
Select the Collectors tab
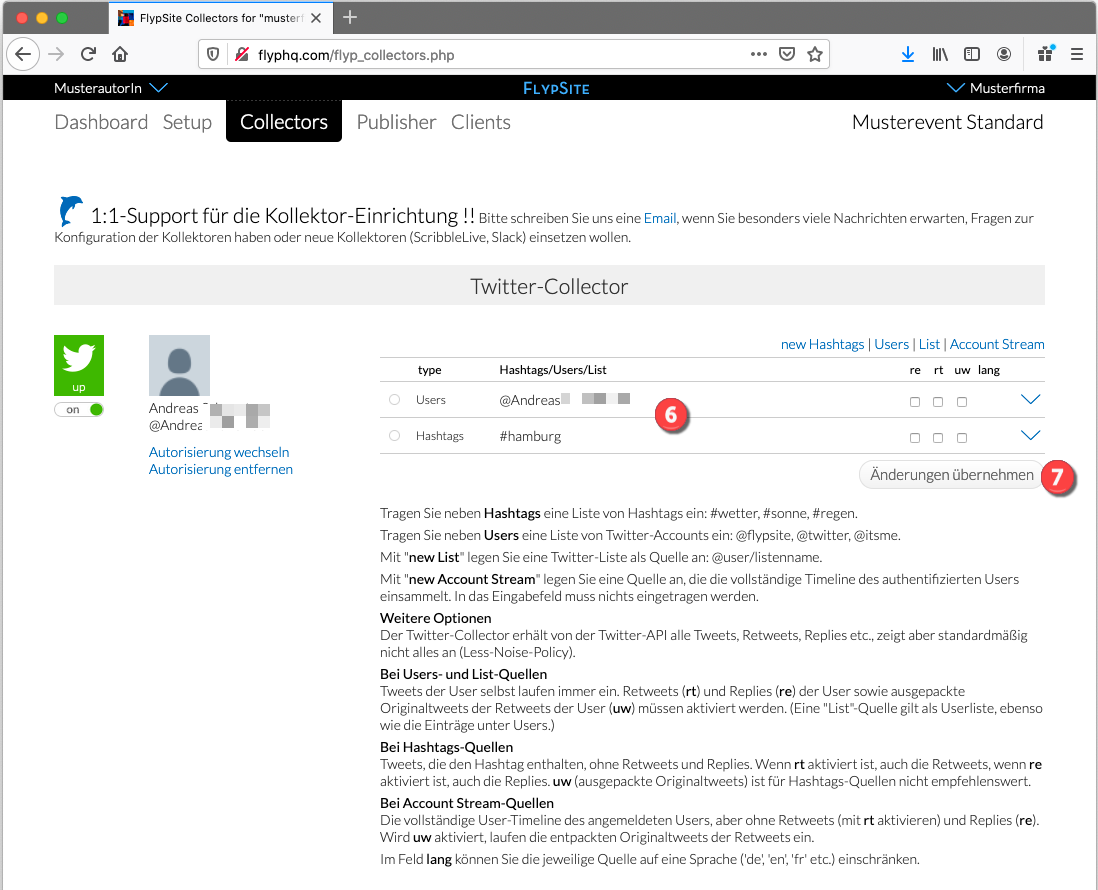284,121
